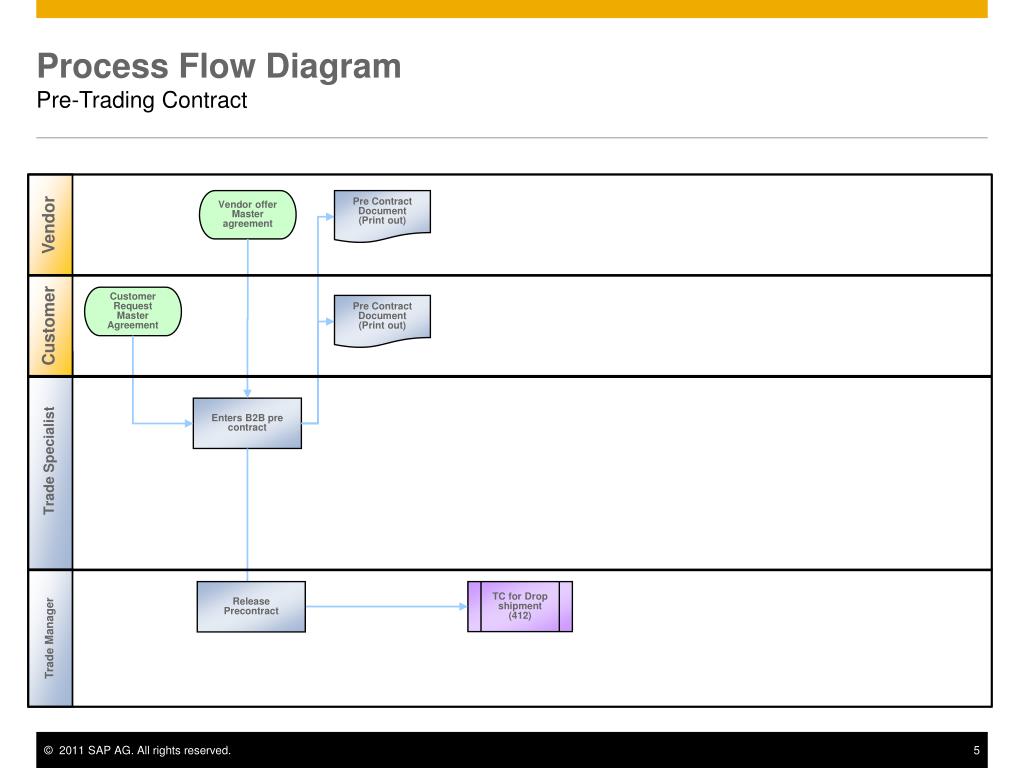Click the Process Flow Diagram title
Viewport: 1024px width, 768px height.
tap(219, 66)
